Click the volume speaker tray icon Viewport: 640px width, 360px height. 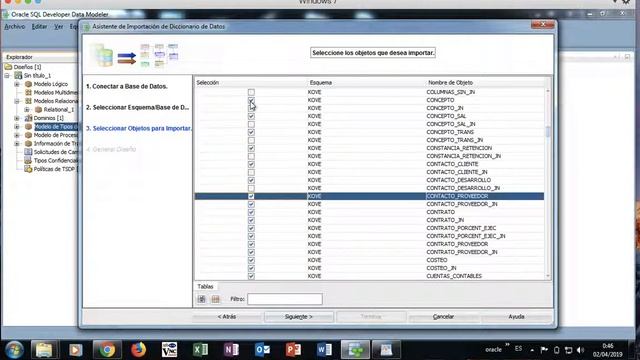coord(580,350)
